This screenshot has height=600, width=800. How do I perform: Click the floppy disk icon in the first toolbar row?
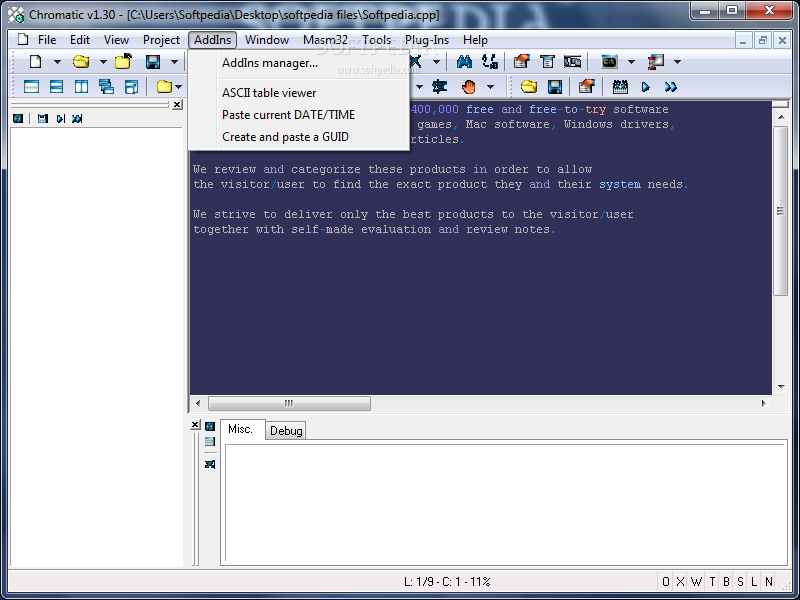click(153, 62)
